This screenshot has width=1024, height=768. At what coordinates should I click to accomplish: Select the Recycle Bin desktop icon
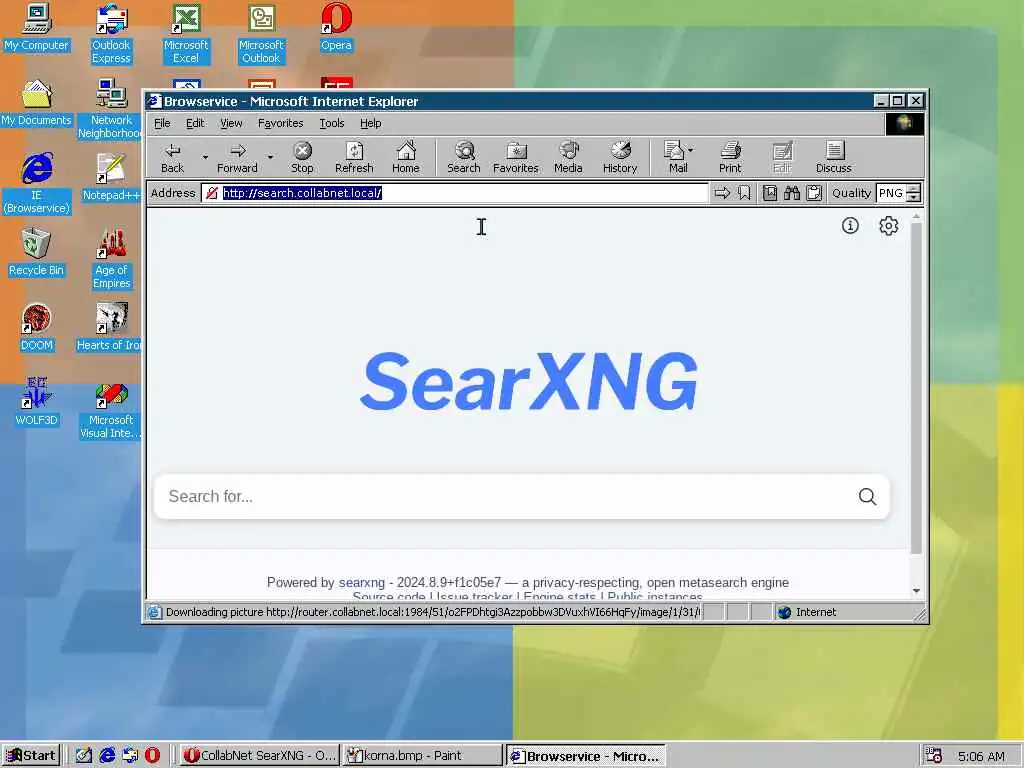pyautogui.click(x=36, y=253)
